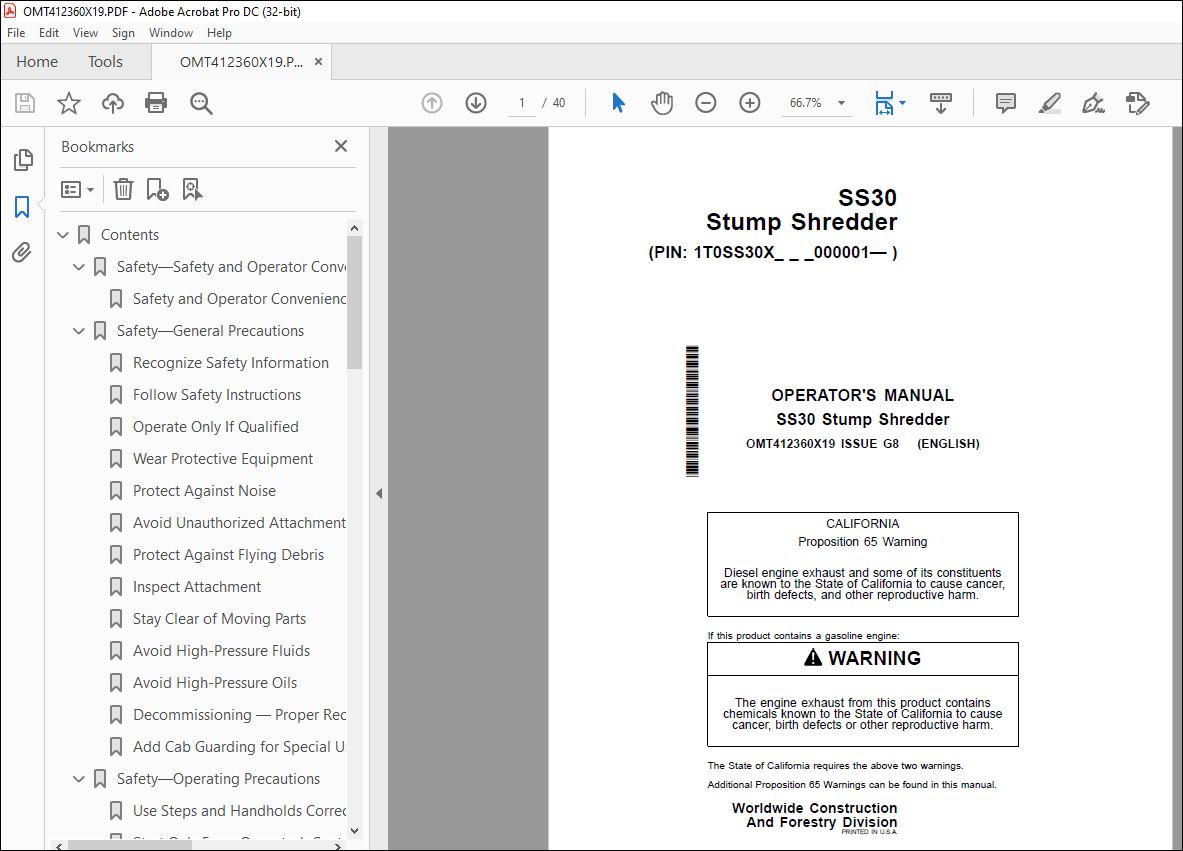1183x851 pixels.
Task: Toggle the Bookmarks panel icon
Action: (x=23, y=207)
